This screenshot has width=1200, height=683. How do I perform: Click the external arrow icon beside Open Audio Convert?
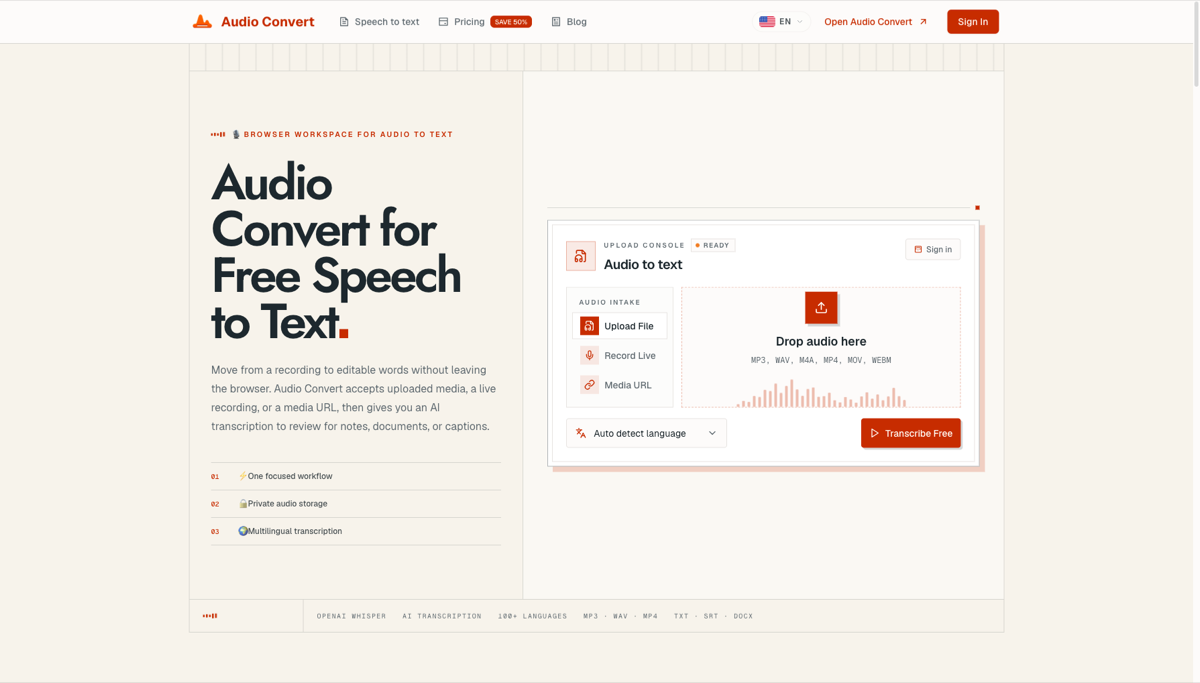click(x=923, y=21)
